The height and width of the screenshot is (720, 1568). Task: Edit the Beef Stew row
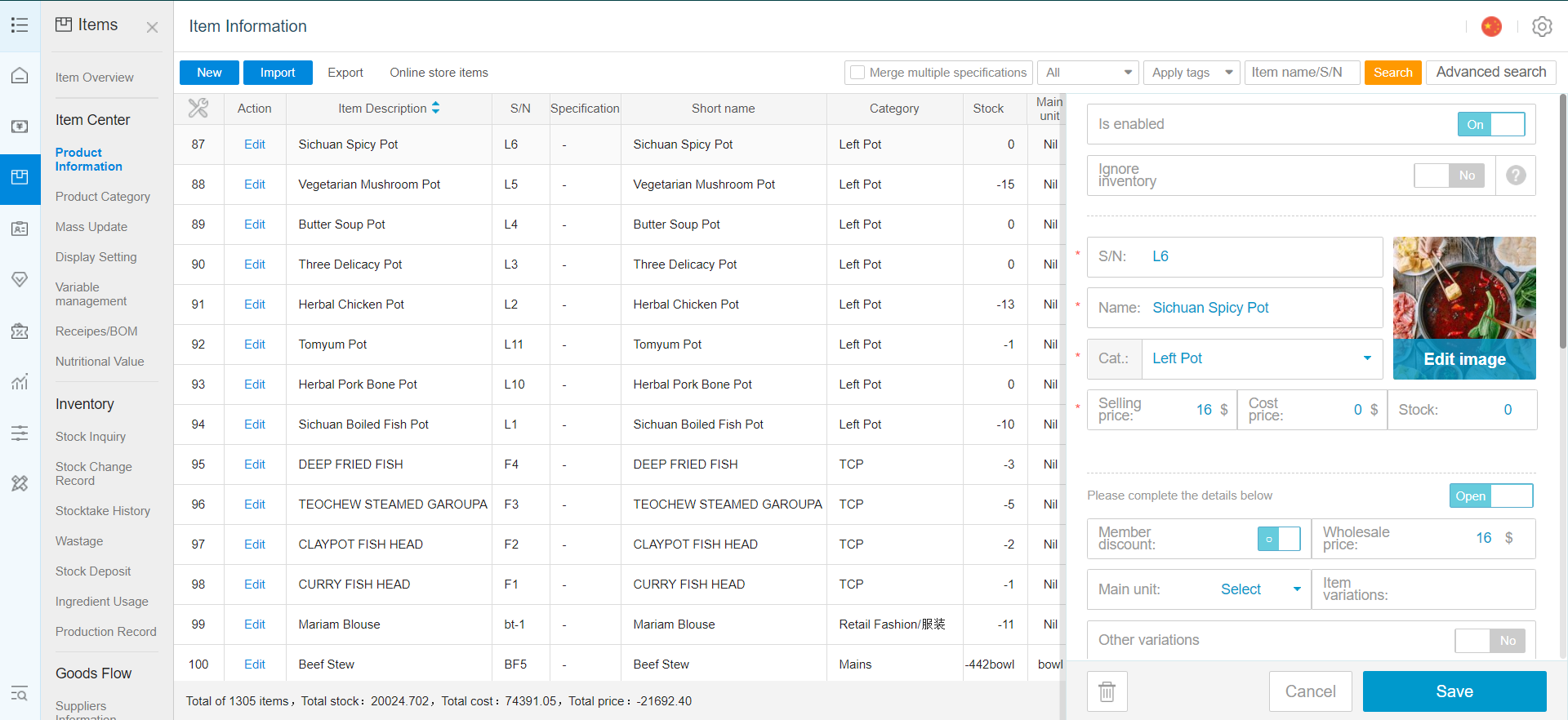click(255, 664)
